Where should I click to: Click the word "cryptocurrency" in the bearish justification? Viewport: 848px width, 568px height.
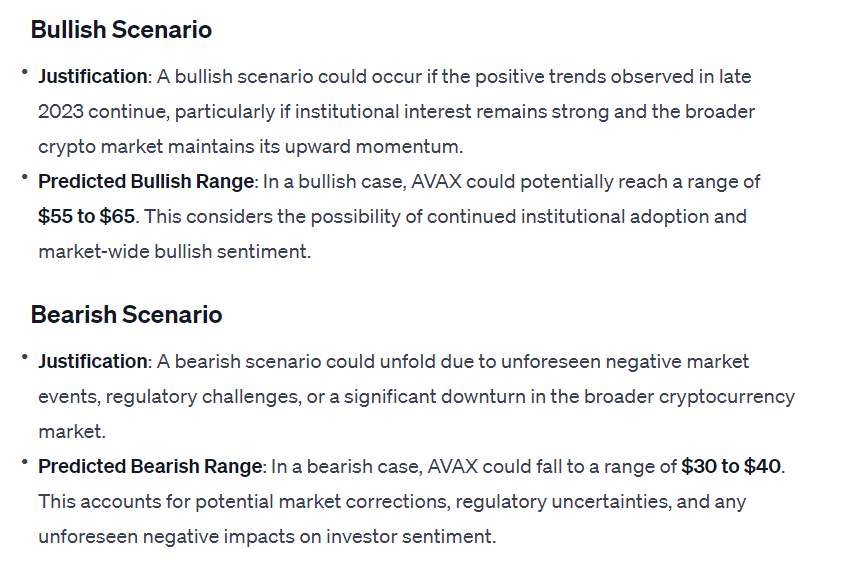coord(726,396)
